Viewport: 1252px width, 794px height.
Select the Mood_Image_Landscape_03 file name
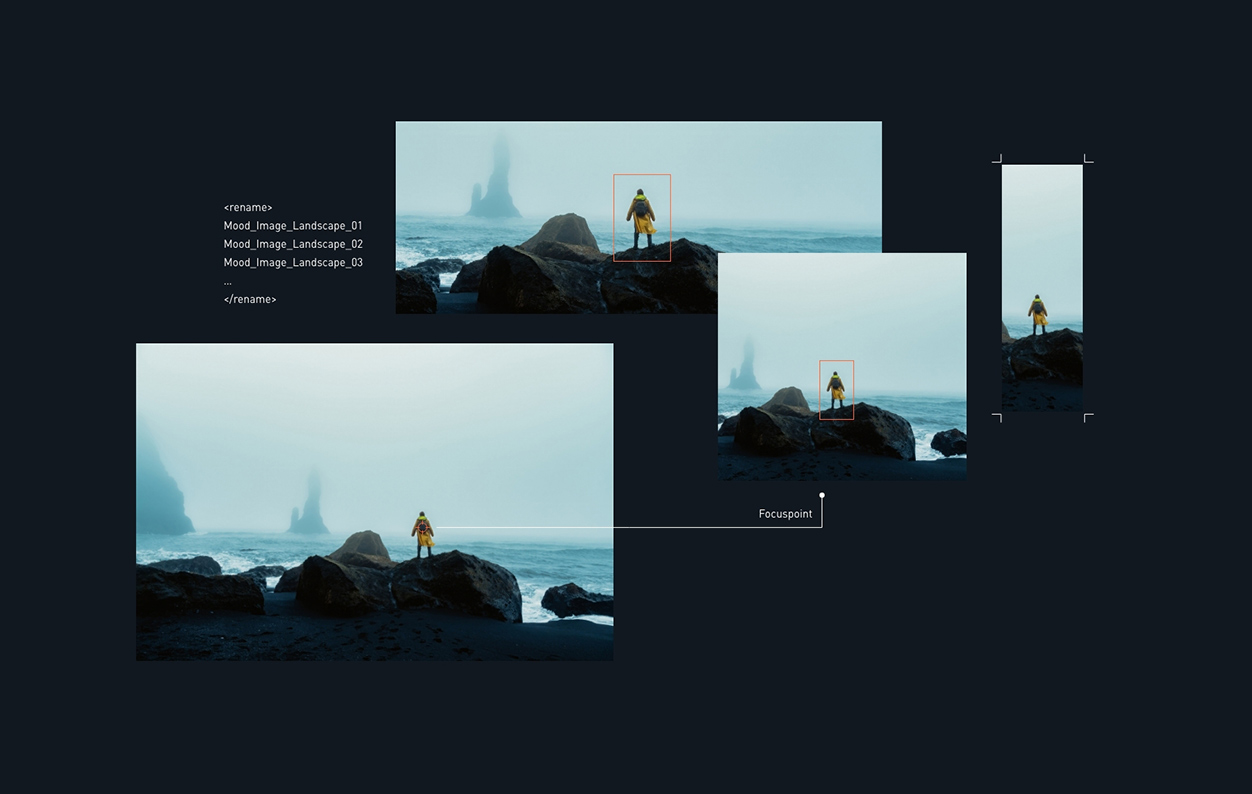click(x=293, y=263)
